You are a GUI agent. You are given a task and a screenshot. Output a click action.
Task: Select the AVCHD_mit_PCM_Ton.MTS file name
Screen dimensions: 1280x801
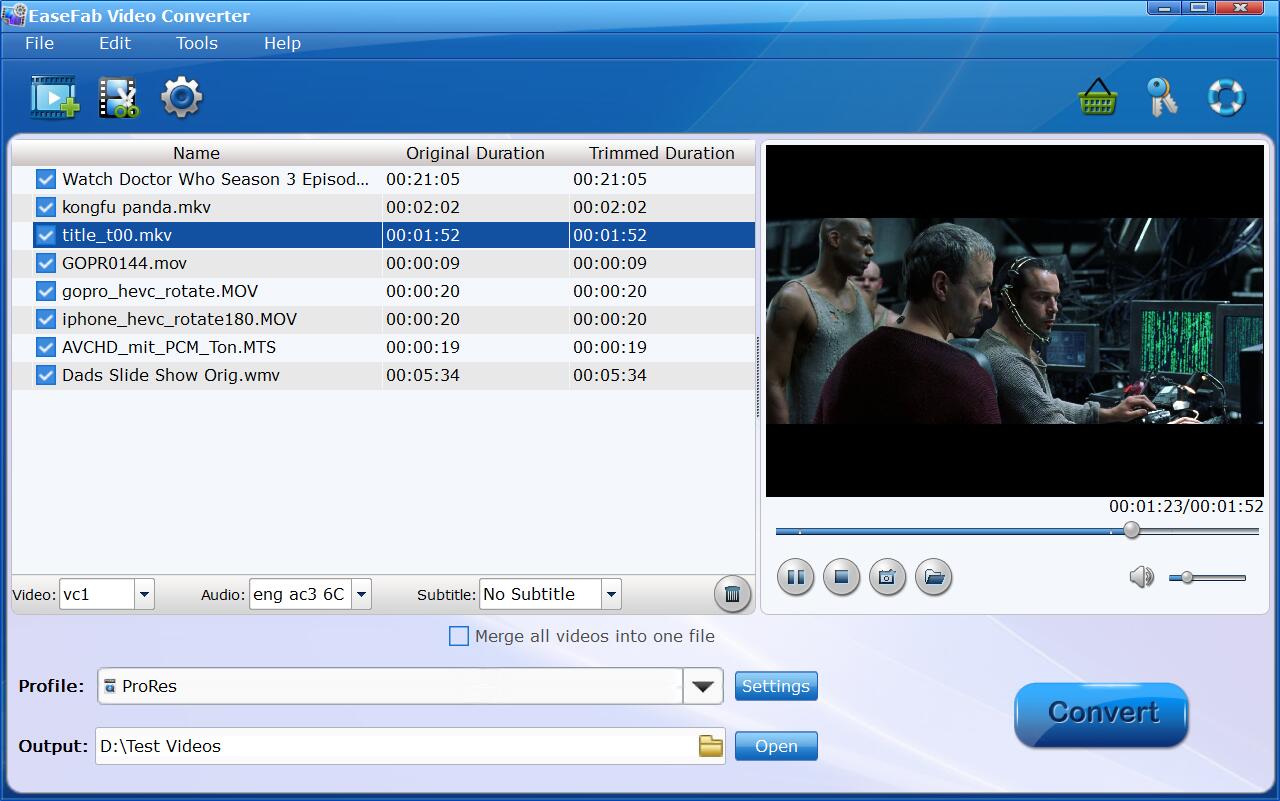tap(169, 347)
